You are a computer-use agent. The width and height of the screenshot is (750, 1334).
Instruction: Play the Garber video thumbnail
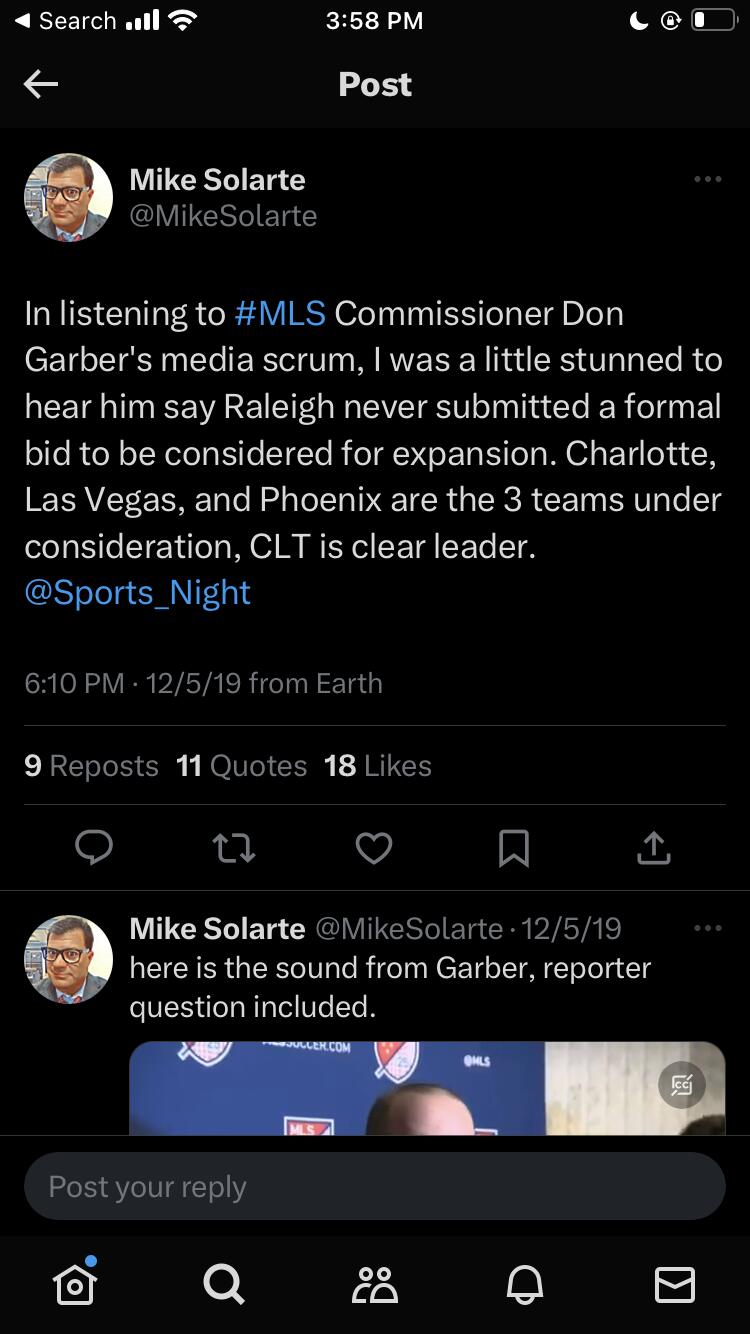point(400,1090)
